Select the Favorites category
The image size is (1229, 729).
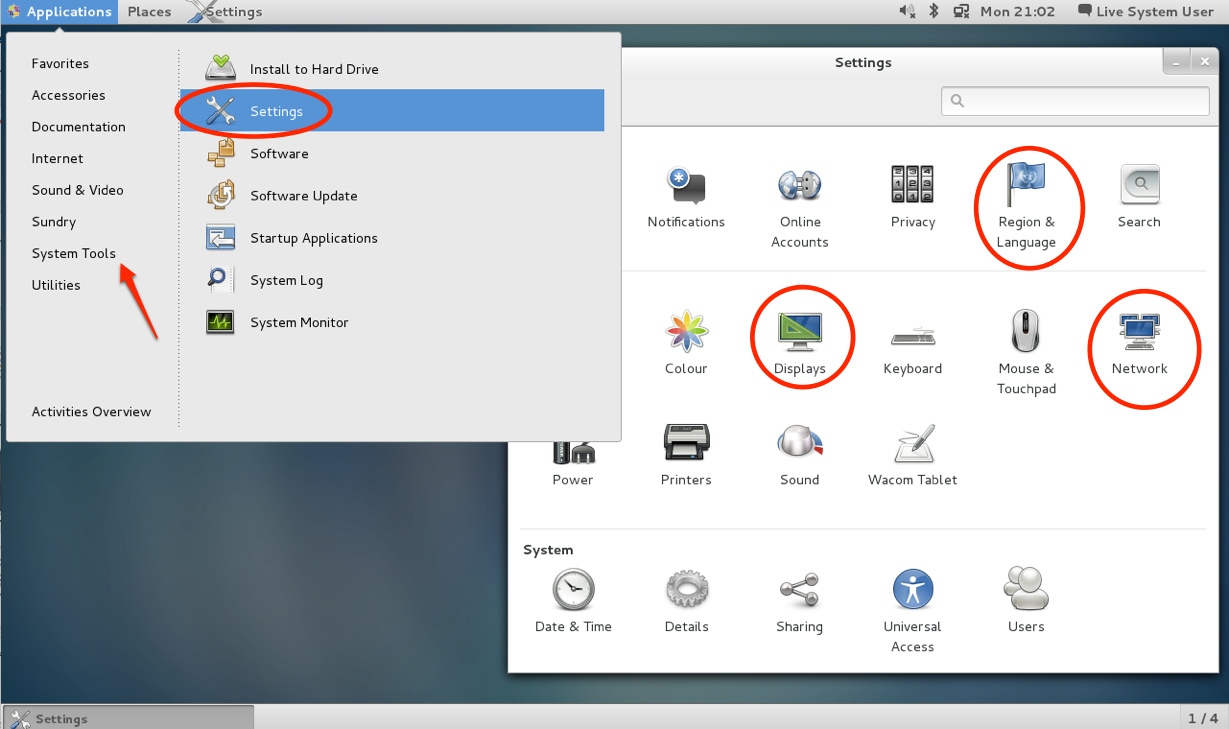pos(60,63)
